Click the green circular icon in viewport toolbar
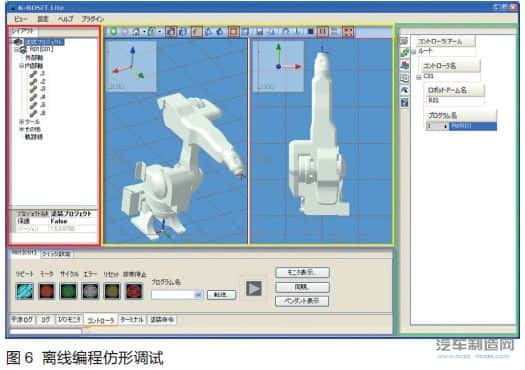Screen dimensions: 525x370 pyautogui.click(x=114, y=32)
